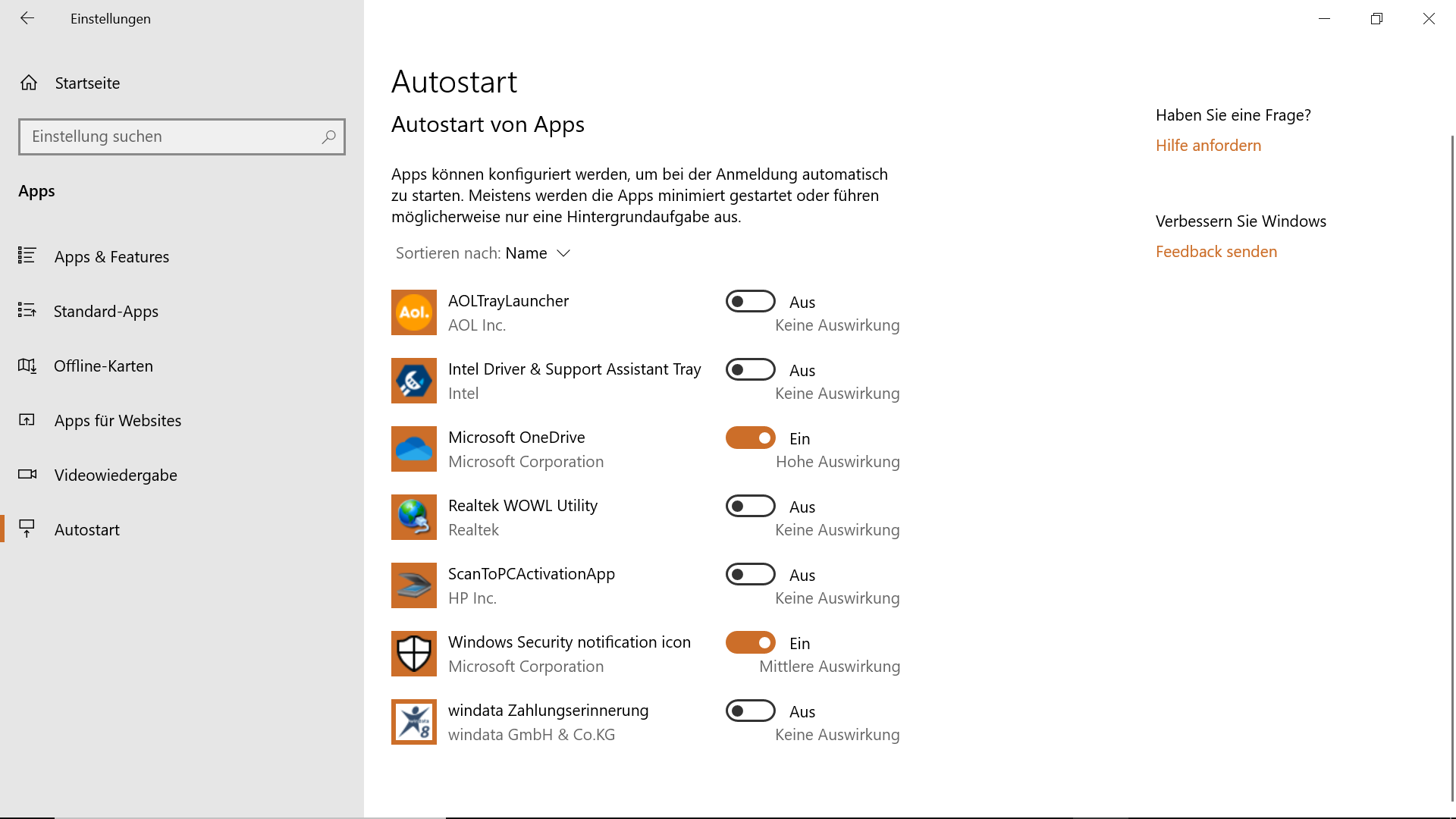Click the AOLTrayLauncher app name
Viewport: 1456px width, 819px height.
pos(508,301)
